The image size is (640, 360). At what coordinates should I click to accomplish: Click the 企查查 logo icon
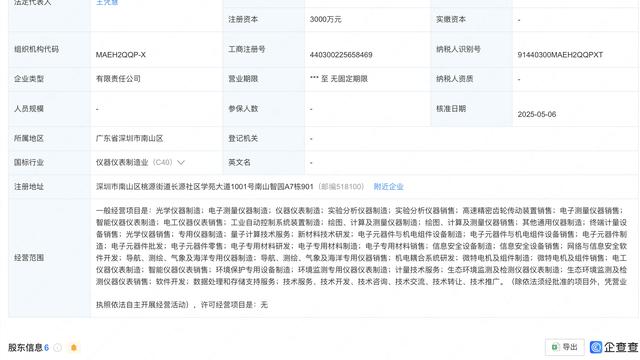tap(596, 347)
